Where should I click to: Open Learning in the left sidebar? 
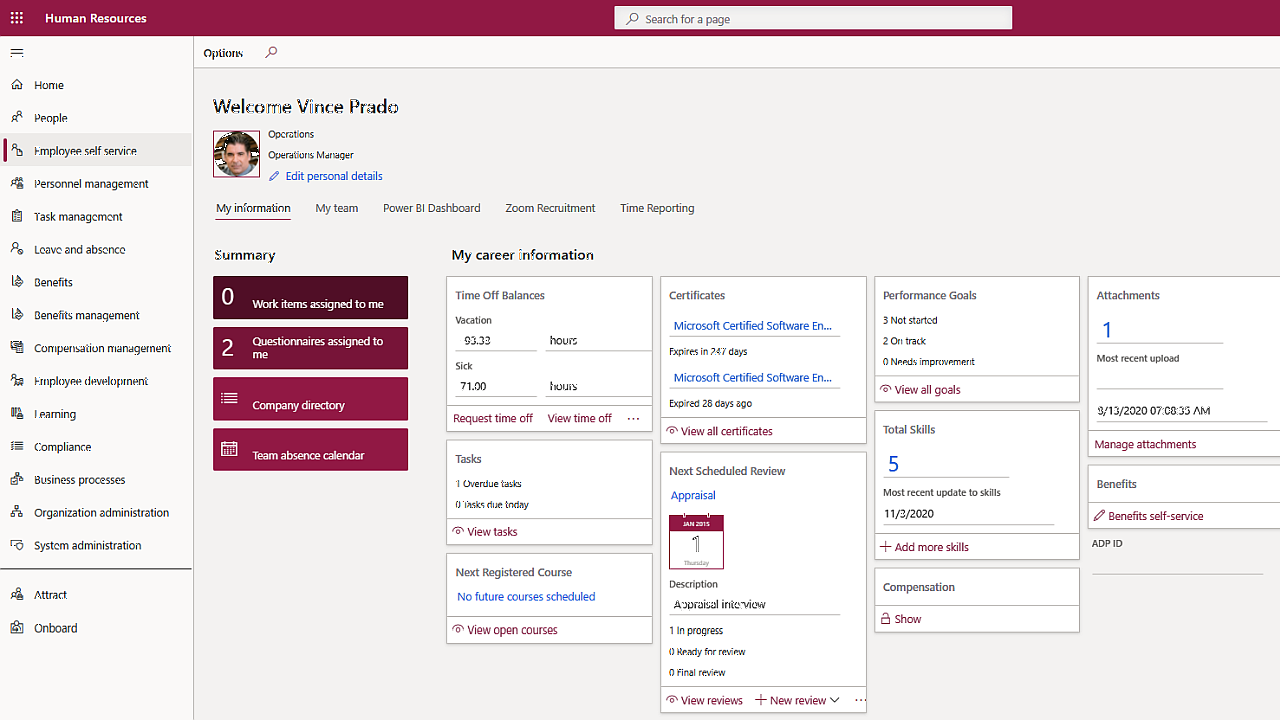55,414
